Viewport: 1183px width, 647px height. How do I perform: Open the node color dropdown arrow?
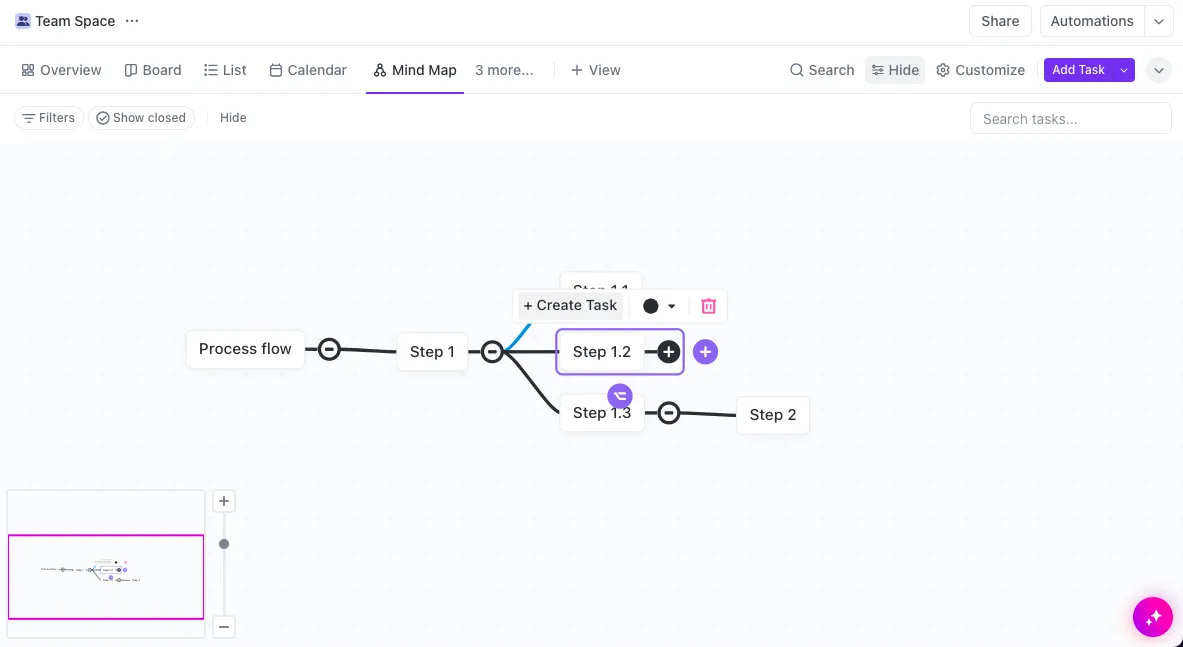click(x=671, y=306)
